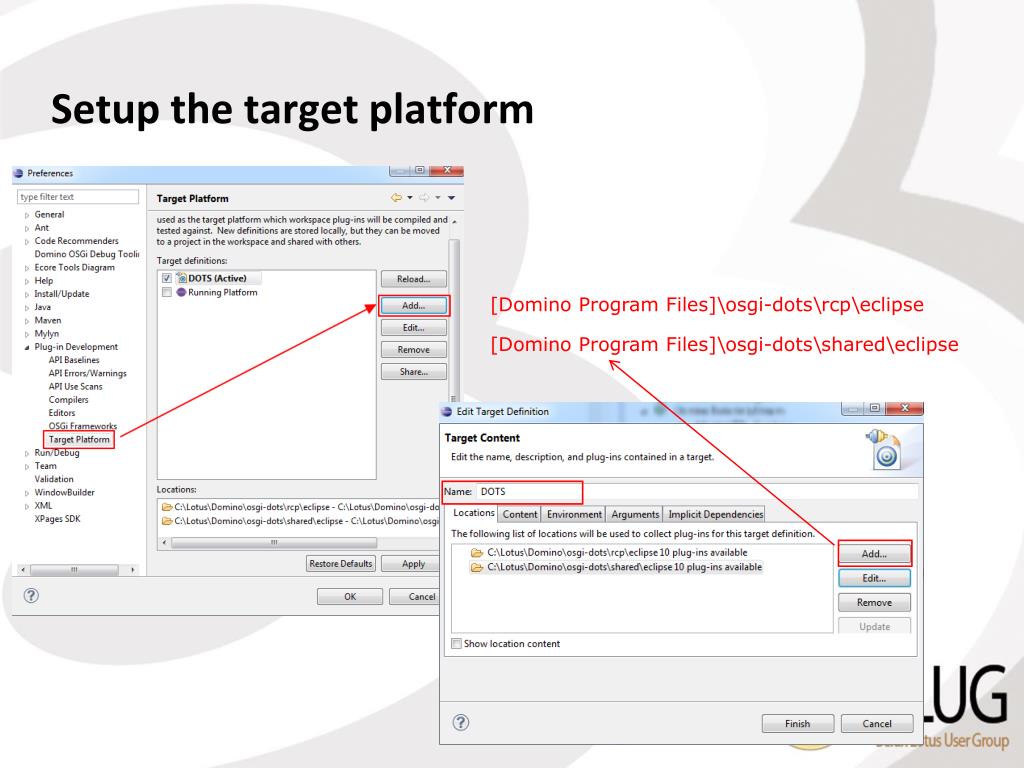Open the Environment tab

coord(574,515)
